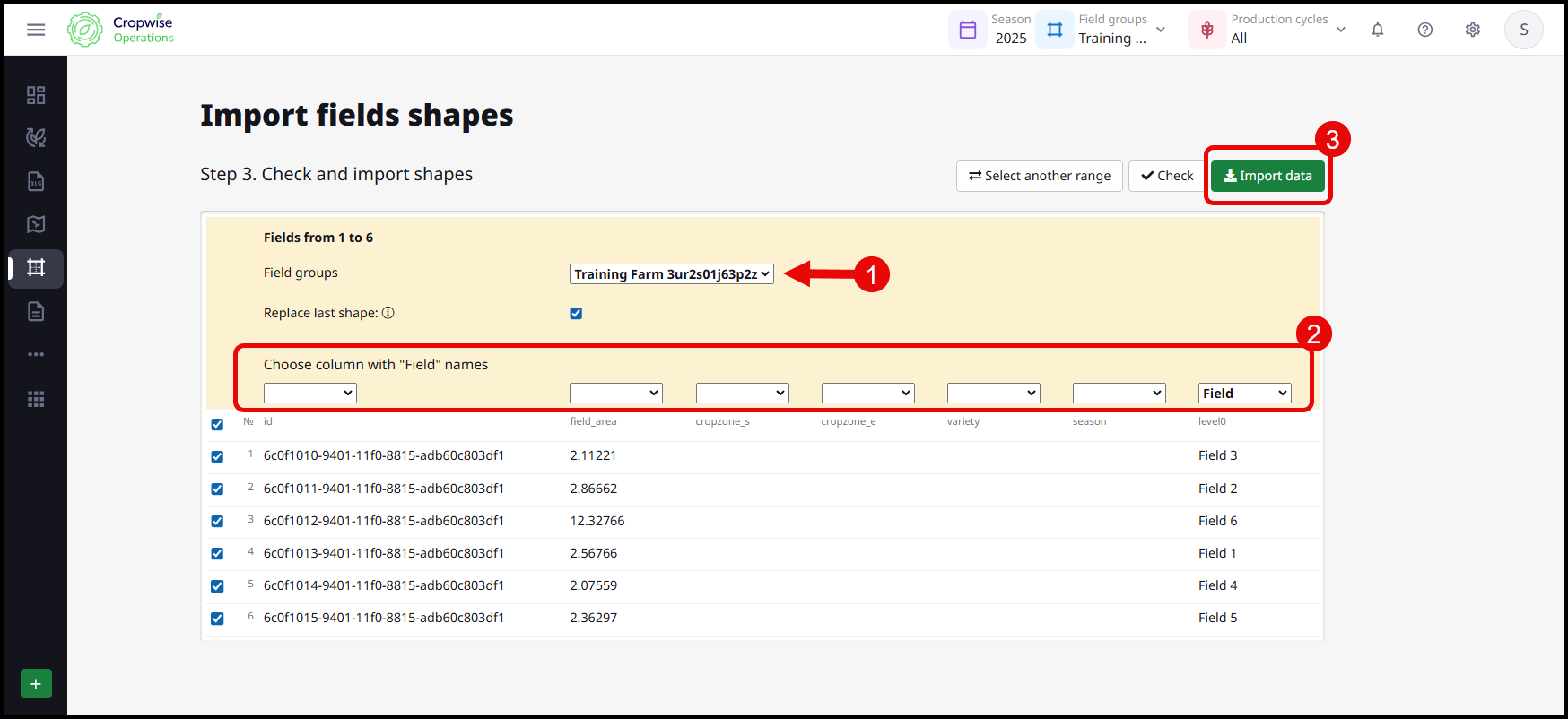Open the dashboard grid icon in sidebar
The image size is (1568, 719).
(36, 95)
